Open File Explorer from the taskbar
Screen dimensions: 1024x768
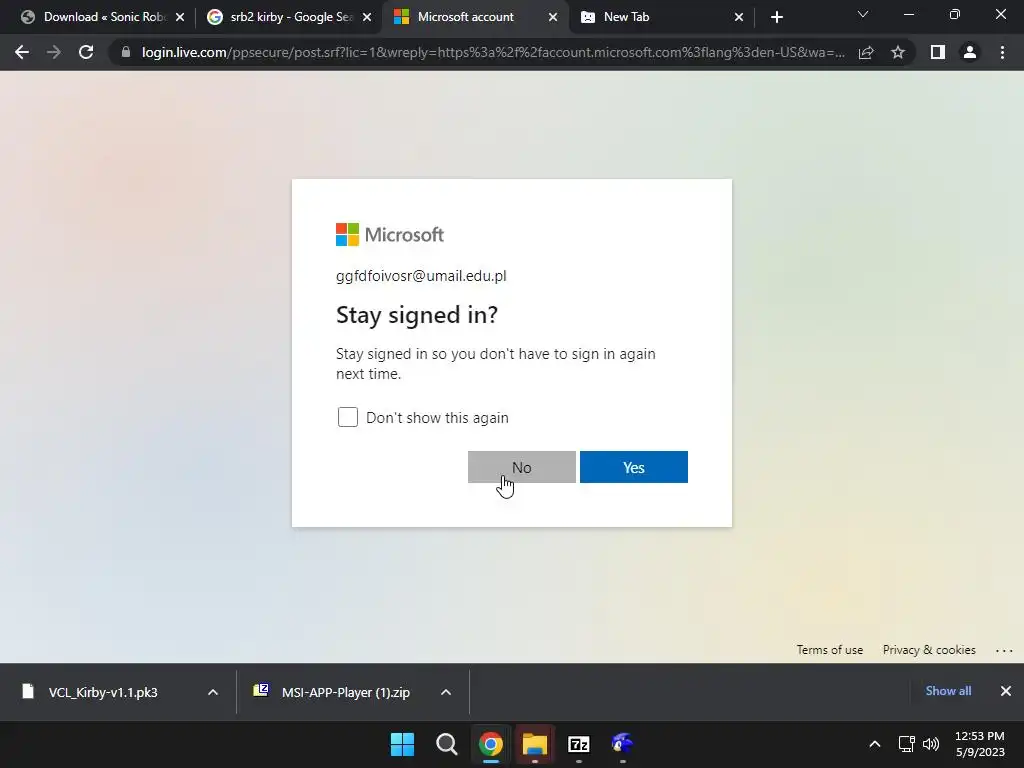pyautogui.click(x=535, y=744)
